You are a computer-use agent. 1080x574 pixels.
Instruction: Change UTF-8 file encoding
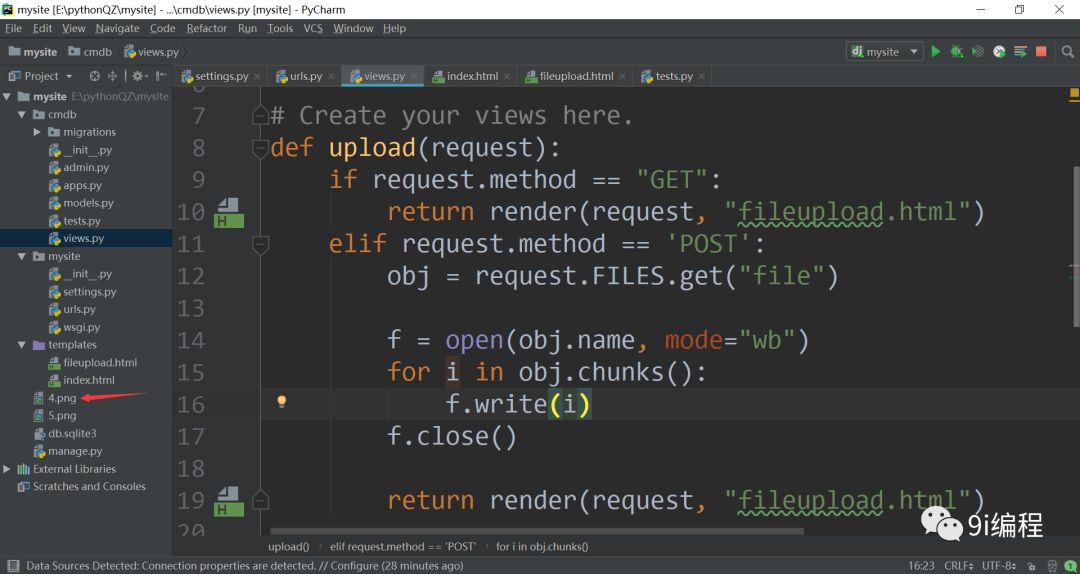coord(999,566)
